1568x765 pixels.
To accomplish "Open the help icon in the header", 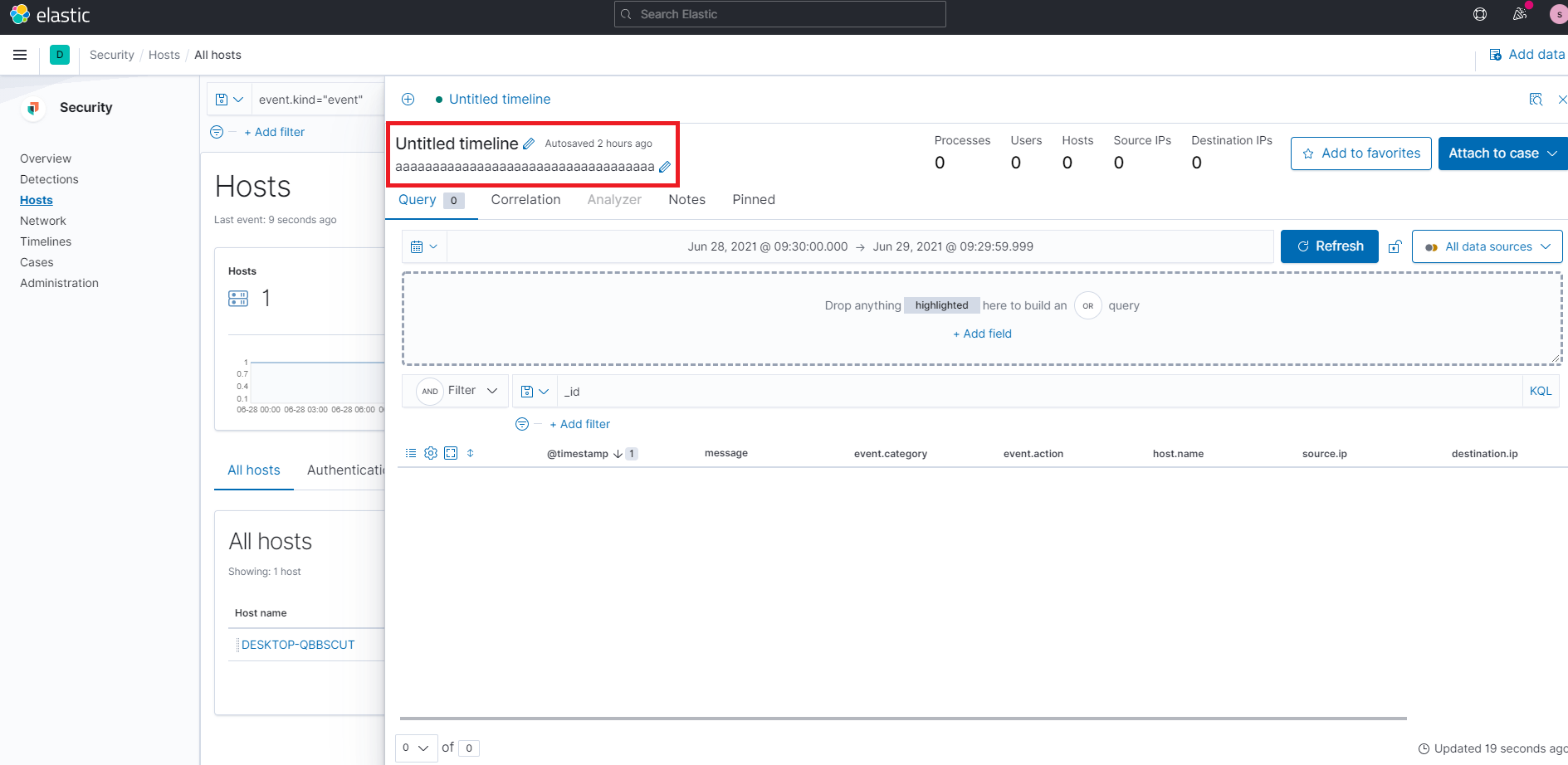I will (1479, 14).
